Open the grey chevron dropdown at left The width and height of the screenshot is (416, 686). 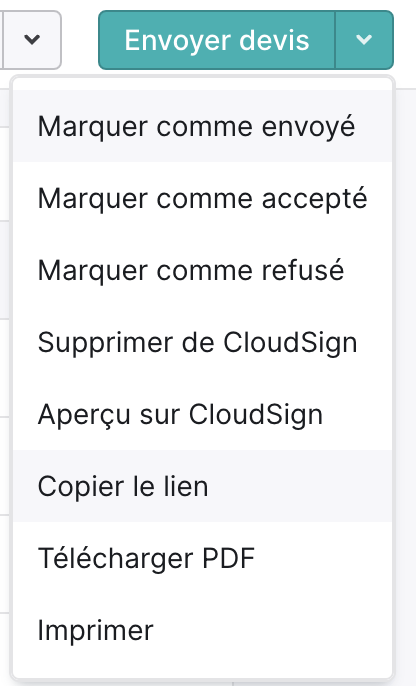(x=31, y=40)
